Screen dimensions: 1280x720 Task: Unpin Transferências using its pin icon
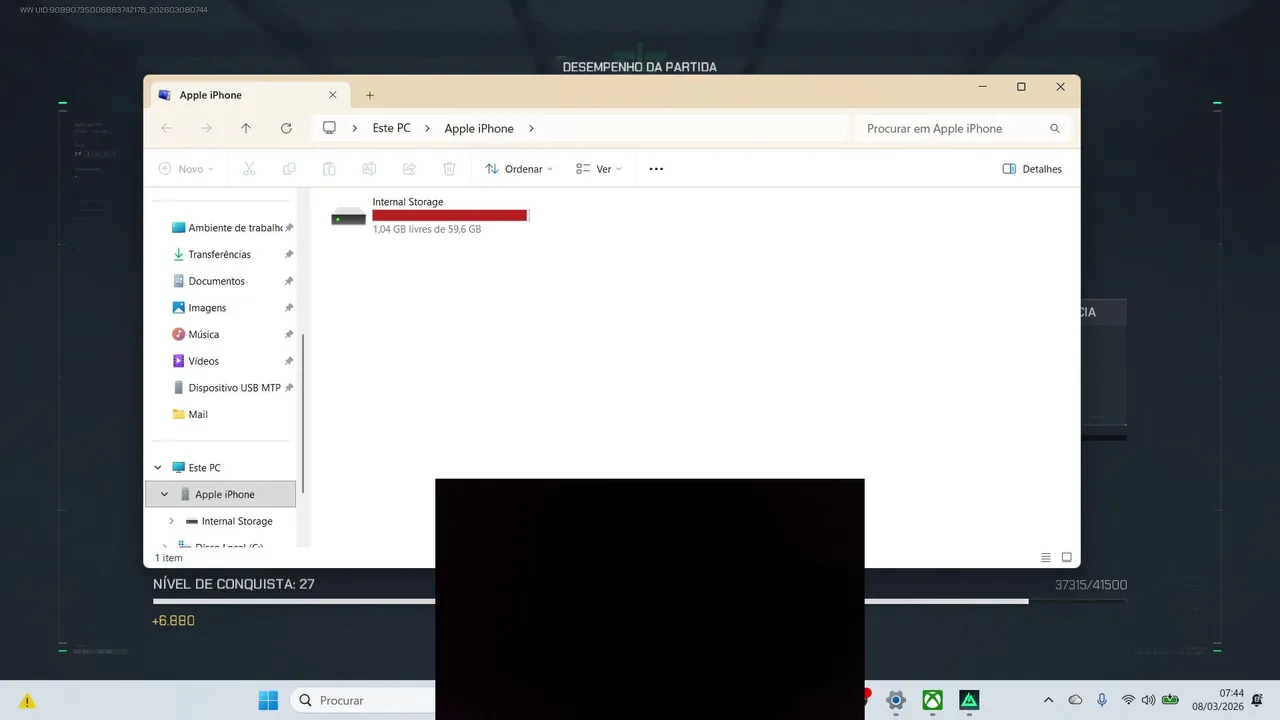[289, 254]
